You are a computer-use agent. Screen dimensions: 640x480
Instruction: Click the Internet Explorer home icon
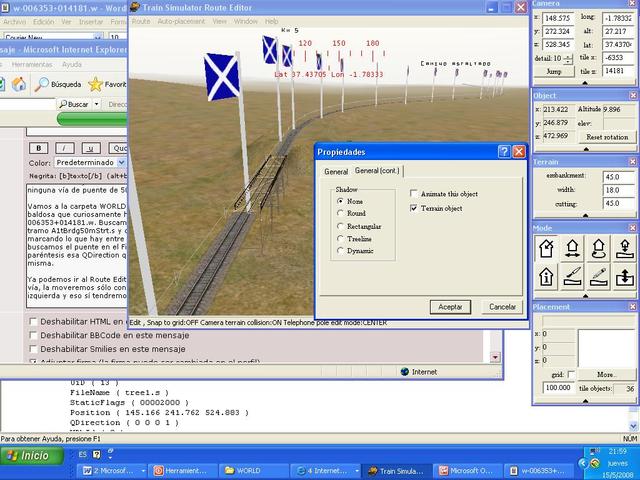click(18, 84)
